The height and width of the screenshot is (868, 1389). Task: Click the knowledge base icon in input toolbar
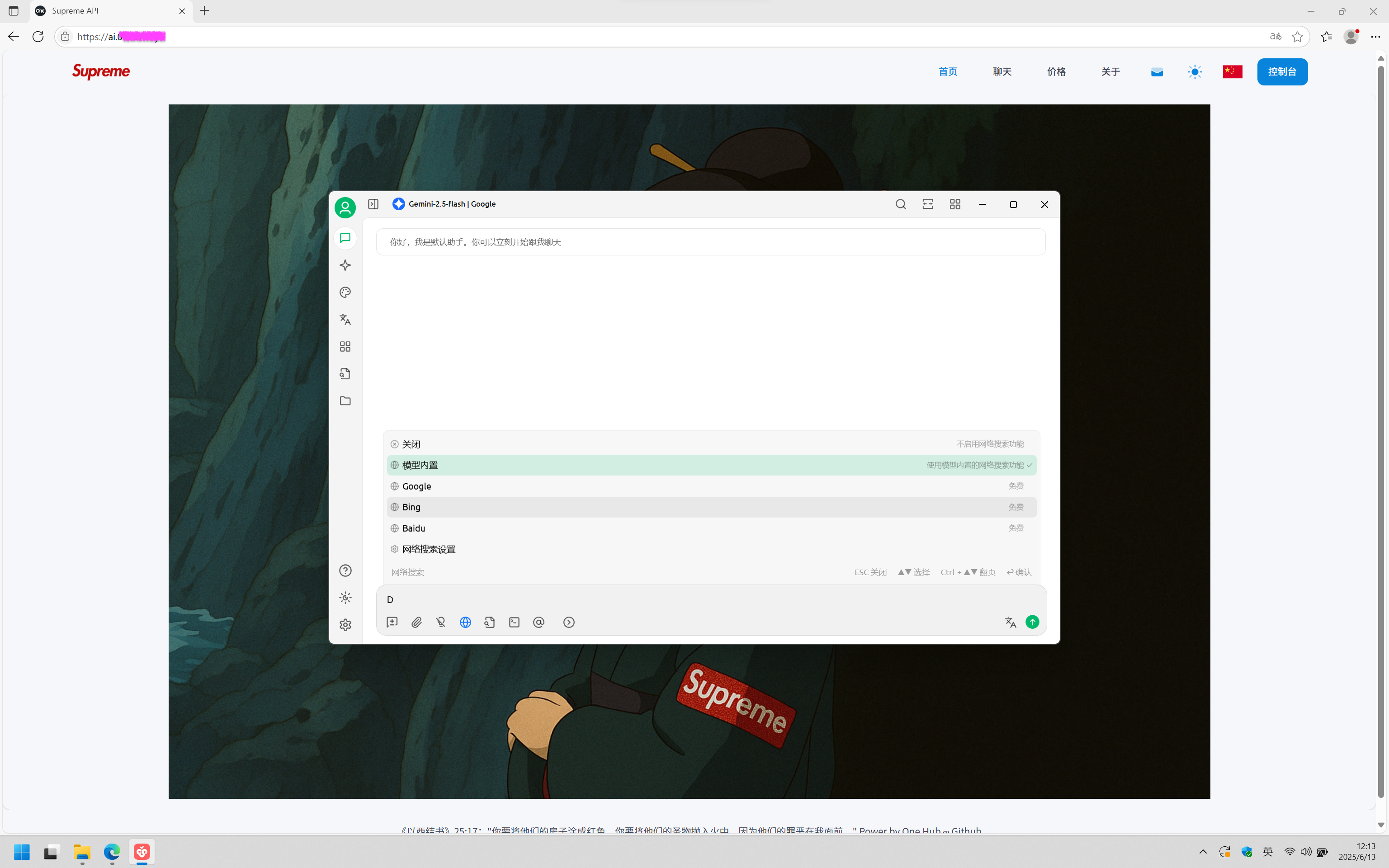click(x=490, y=623)
